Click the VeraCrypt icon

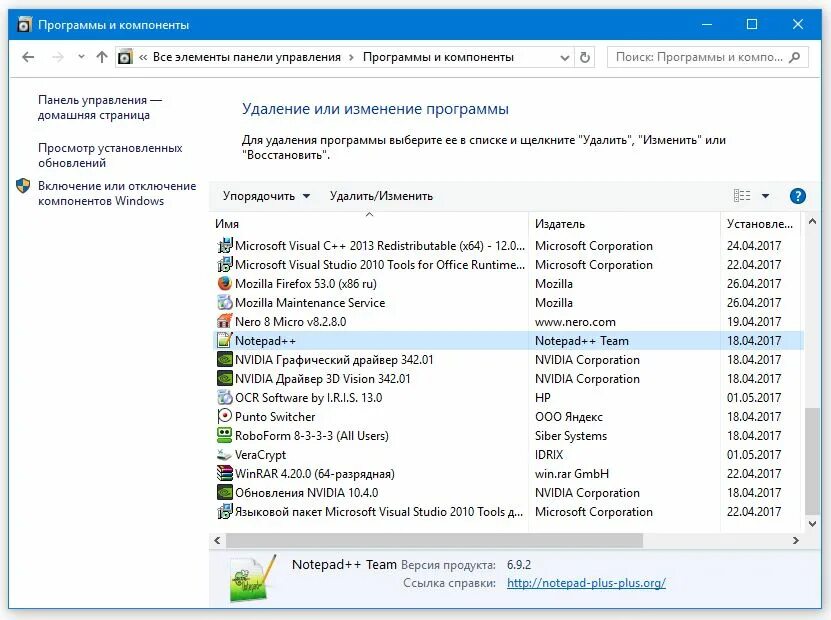[225, 455]
